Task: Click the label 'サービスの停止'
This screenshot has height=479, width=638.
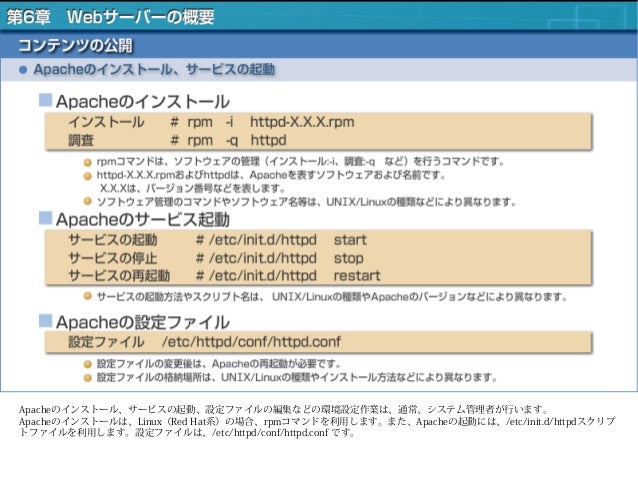Action: pyautogui.click(x=113, y=258)
